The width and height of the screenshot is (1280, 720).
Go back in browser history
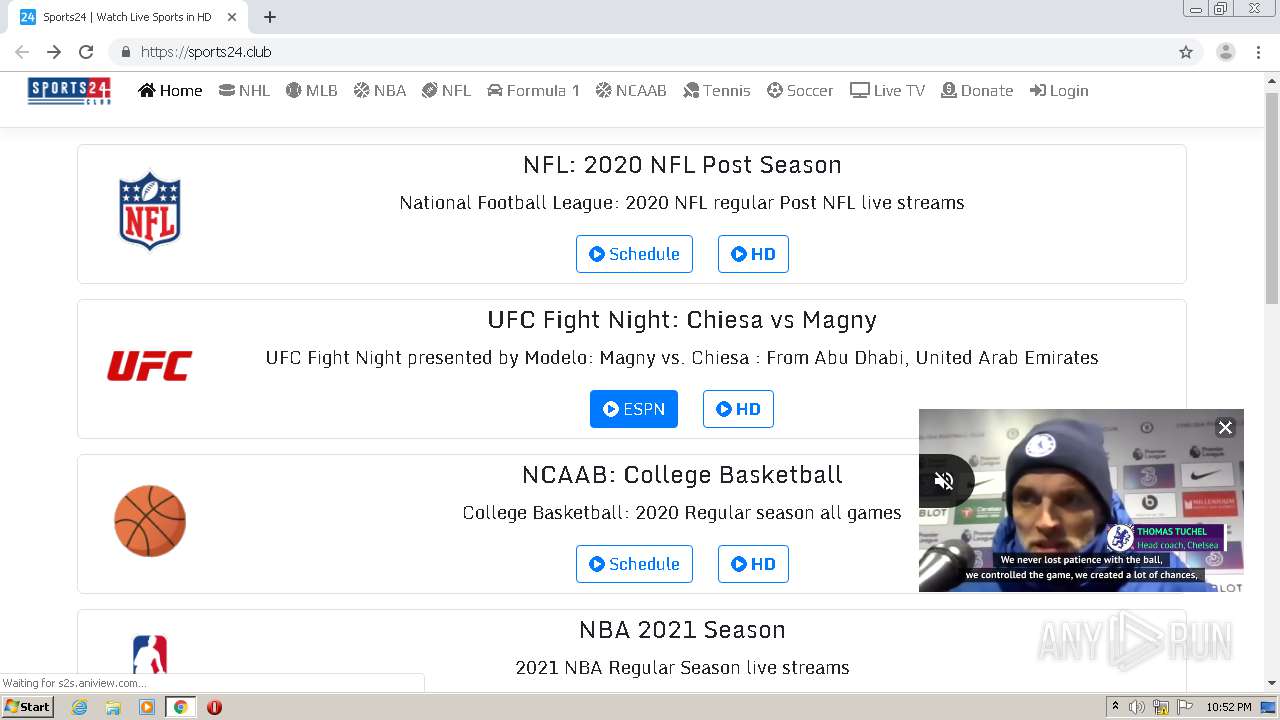pyautogui.click(x=22, y=52)
